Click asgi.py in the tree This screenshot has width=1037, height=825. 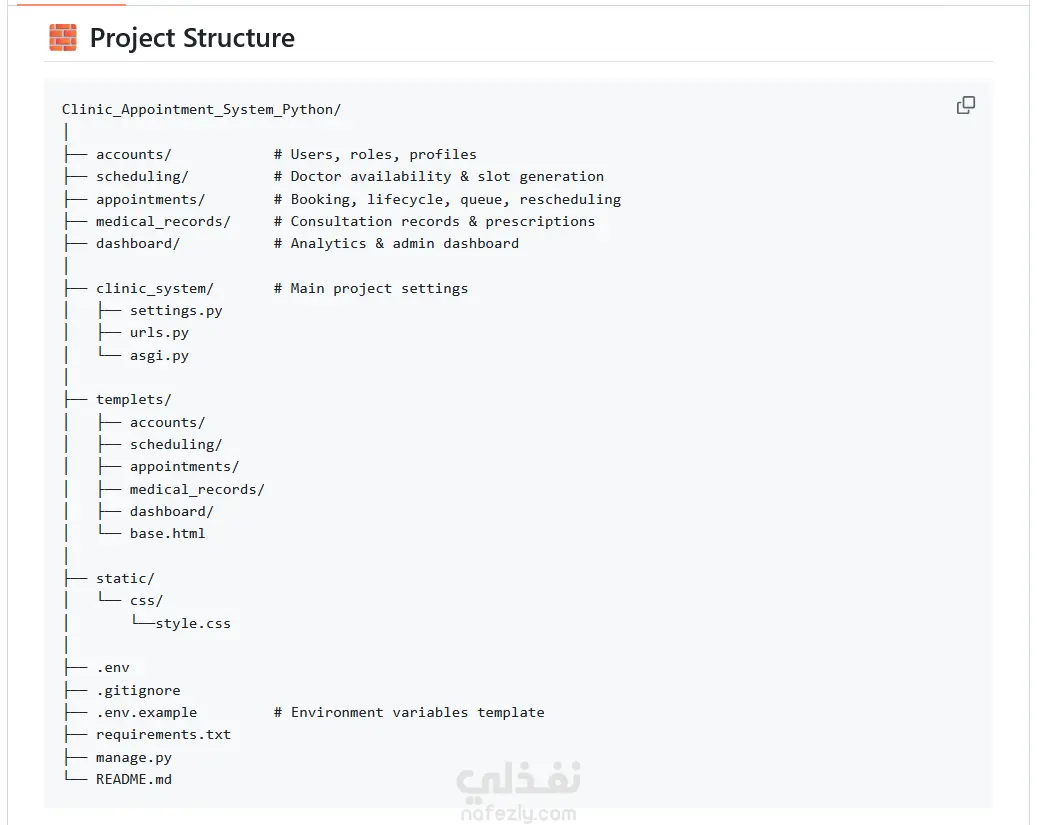[159, 355]
